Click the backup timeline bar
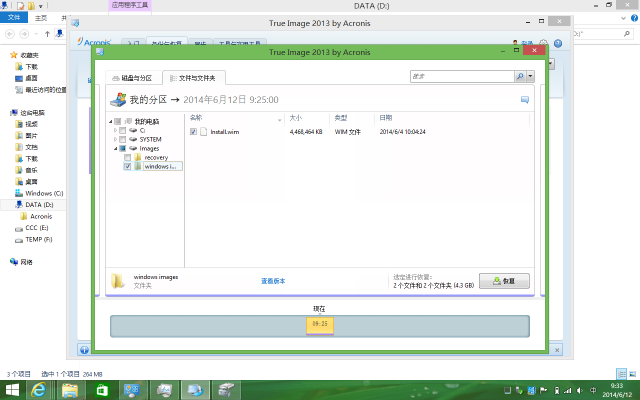 (x=320, y=326)
